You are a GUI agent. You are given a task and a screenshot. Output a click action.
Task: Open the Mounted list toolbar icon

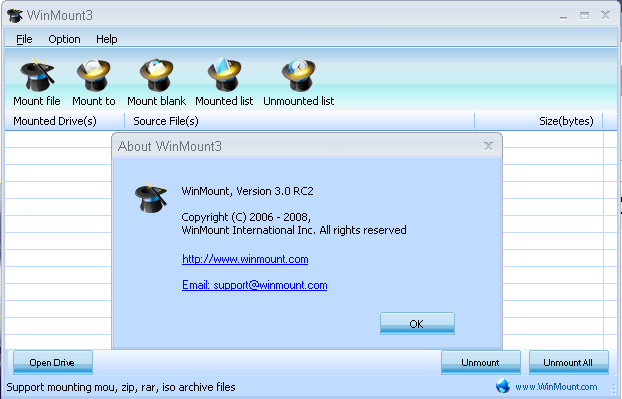[x=224, y=74]
